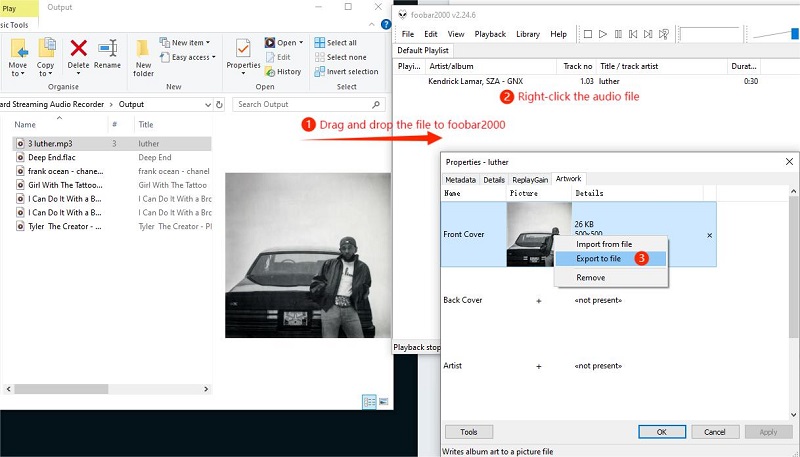Click the foobar2000 Next track button
This screenshot has height=457, width=800.
[x=648, y=34]
